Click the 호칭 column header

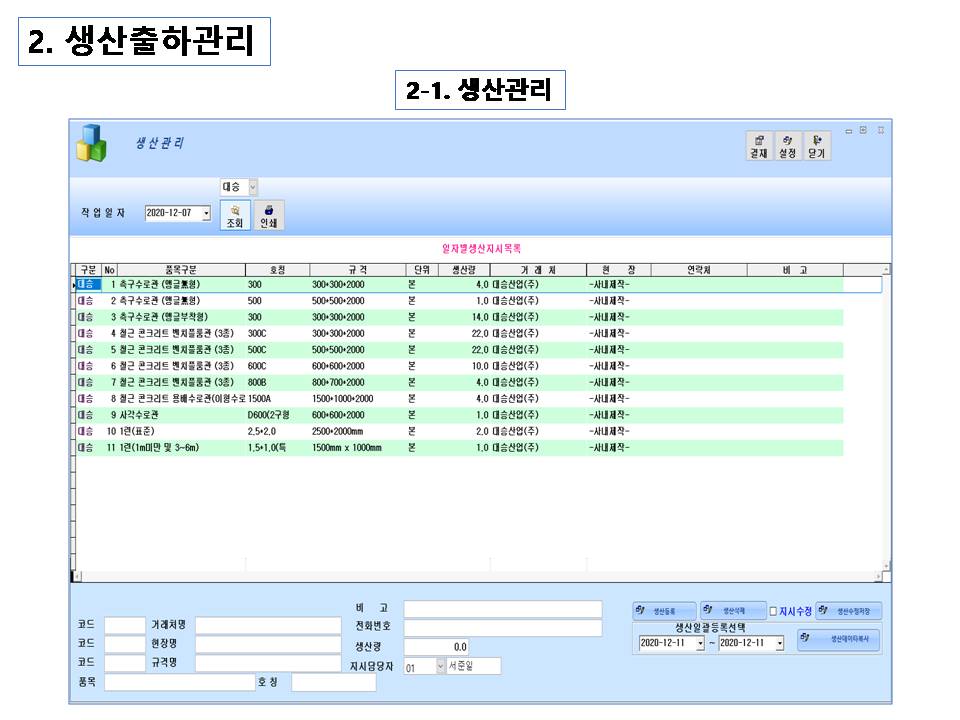pos(277,270)
